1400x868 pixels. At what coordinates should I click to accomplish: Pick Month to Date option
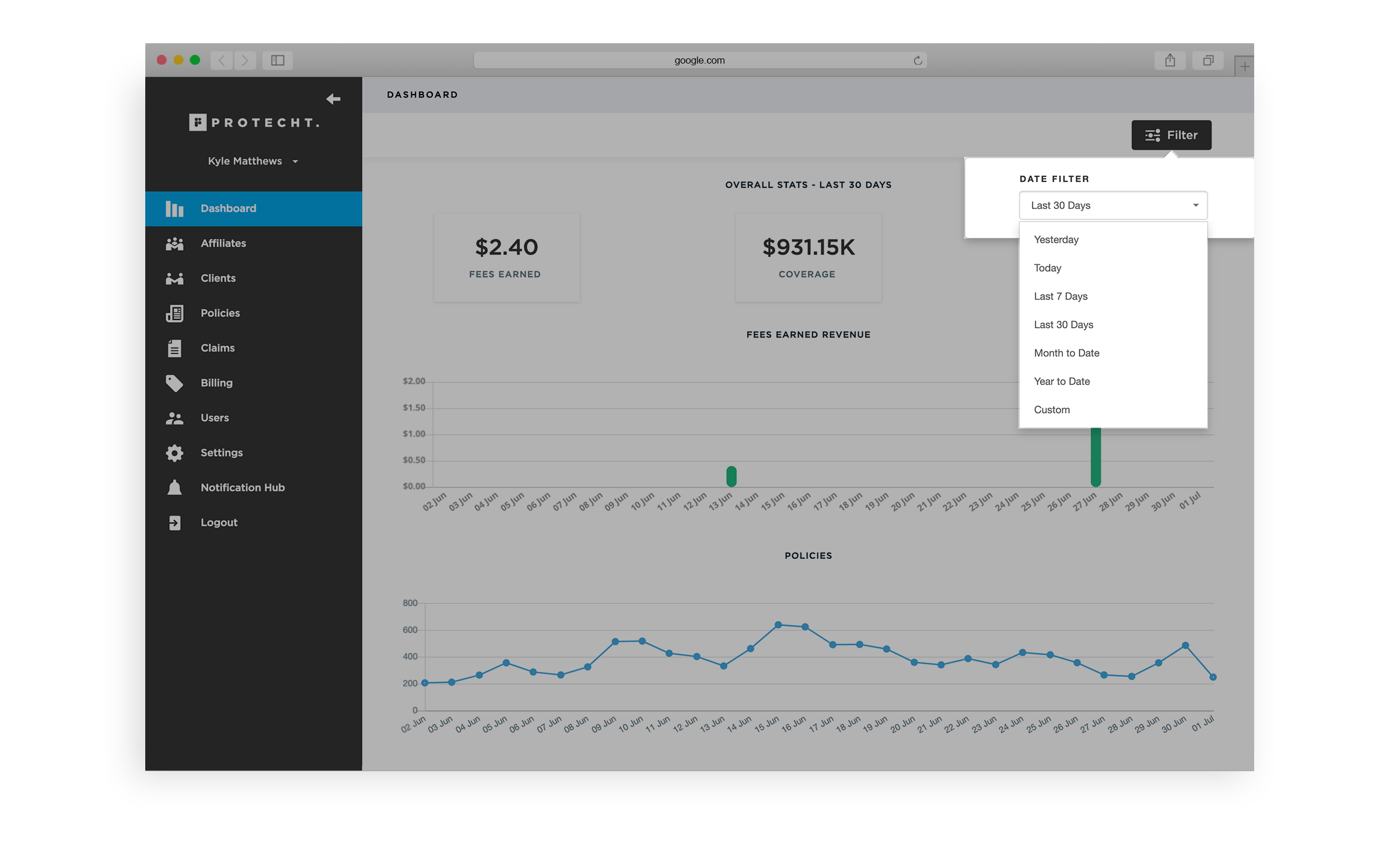pos(1066,353)
